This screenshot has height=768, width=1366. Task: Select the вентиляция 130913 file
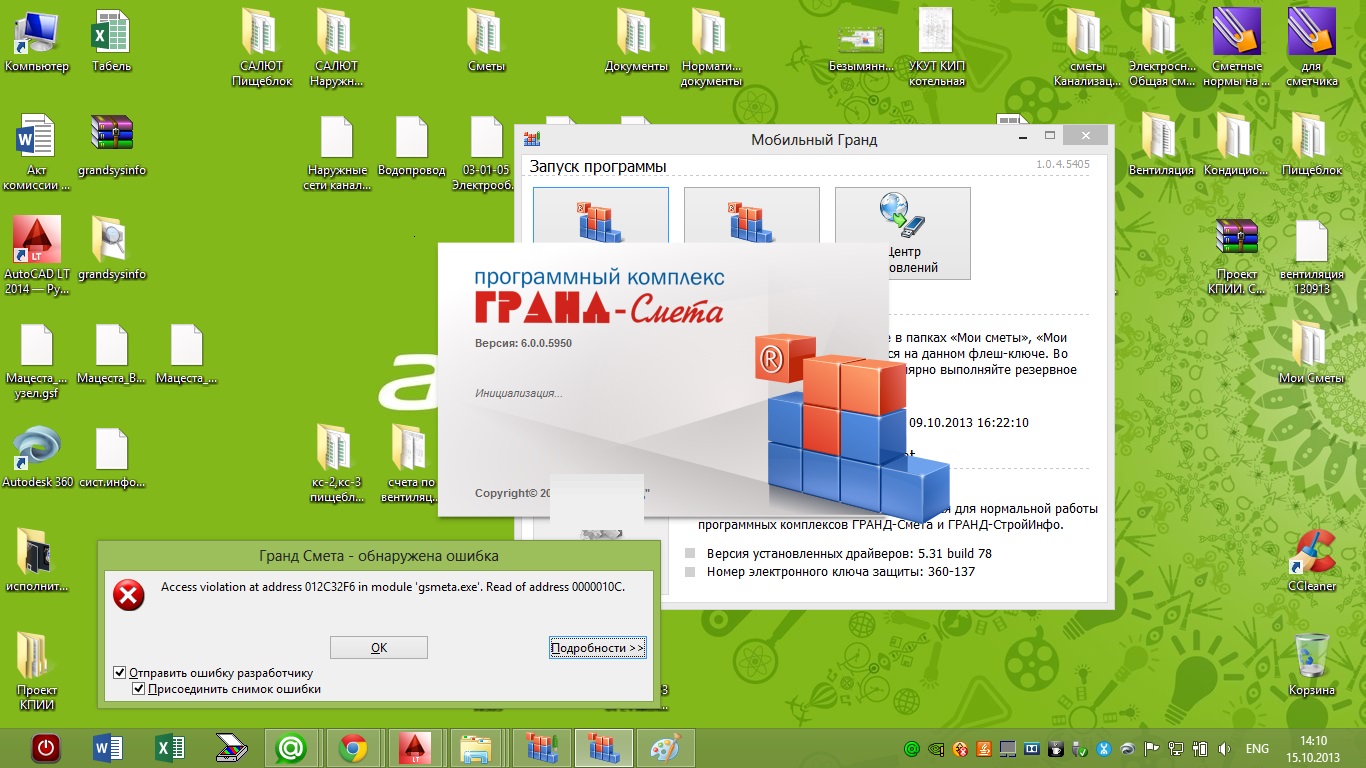(x=1312, y=256)
